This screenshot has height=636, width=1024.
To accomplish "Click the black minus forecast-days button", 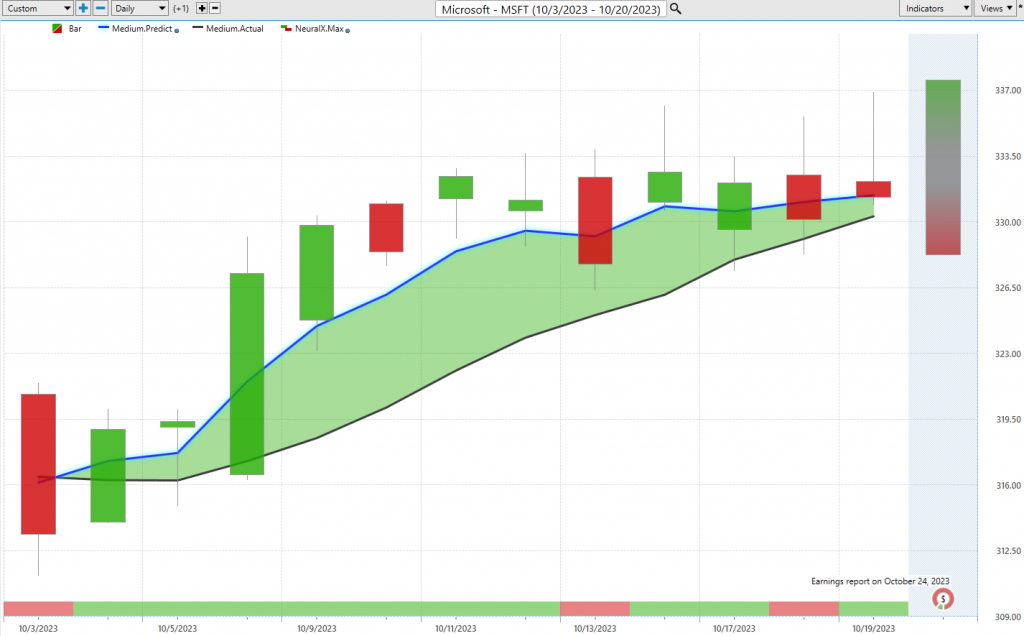I will point(215,8).
